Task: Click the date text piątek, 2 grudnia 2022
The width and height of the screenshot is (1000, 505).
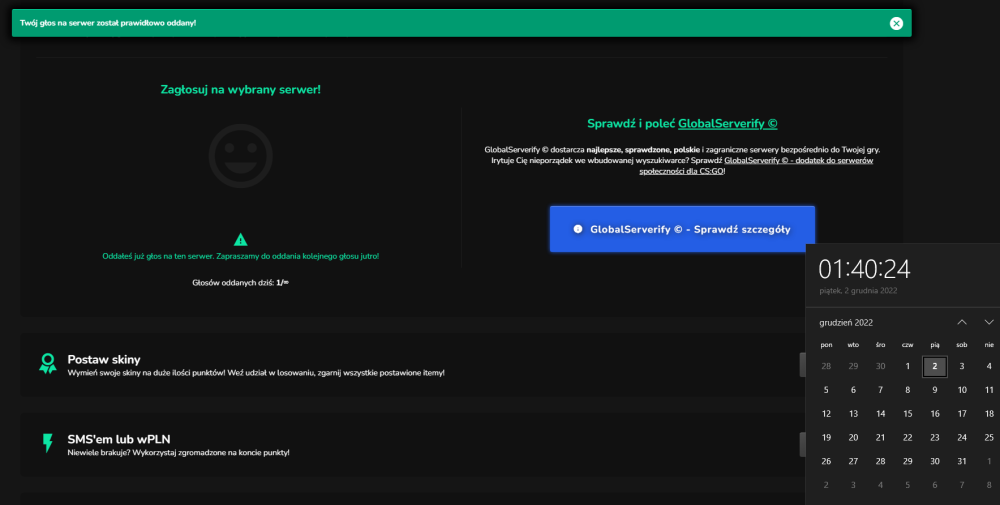Action: tap(858, 291)
